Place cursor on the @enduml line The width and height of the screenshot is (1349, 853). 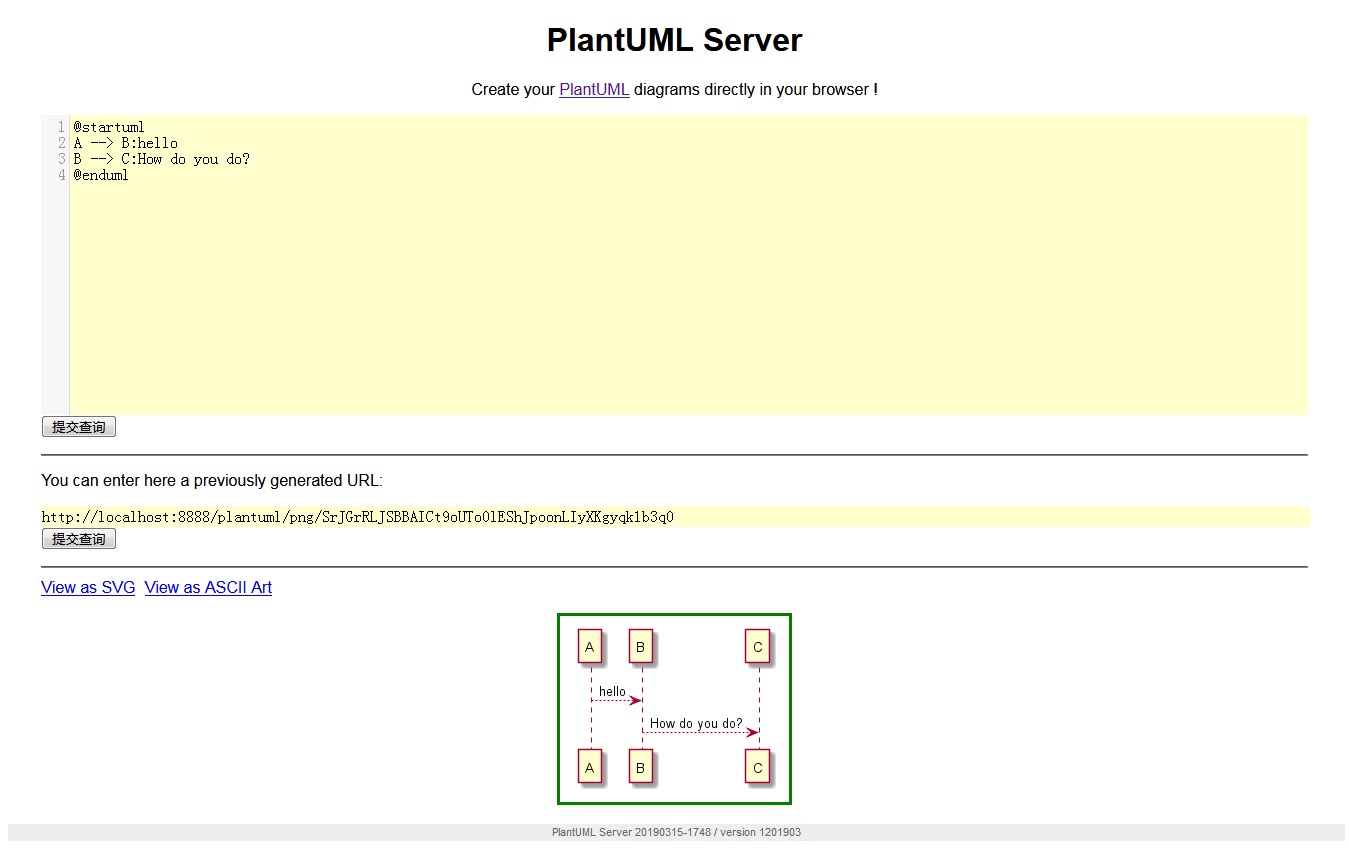(x=101, y=175)
